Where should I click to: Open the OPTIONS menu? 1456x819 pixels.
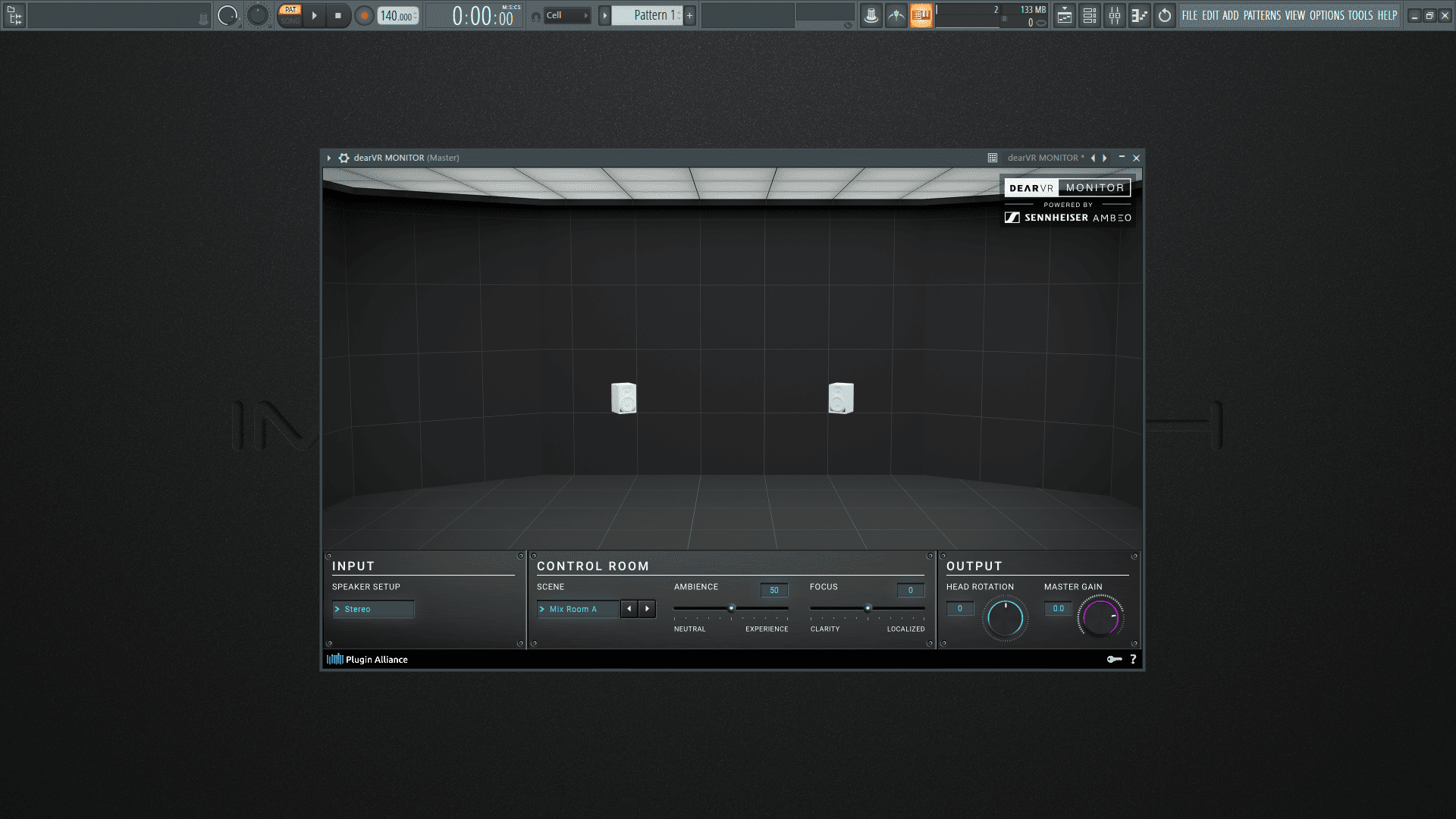click(x=1327, y=15)
